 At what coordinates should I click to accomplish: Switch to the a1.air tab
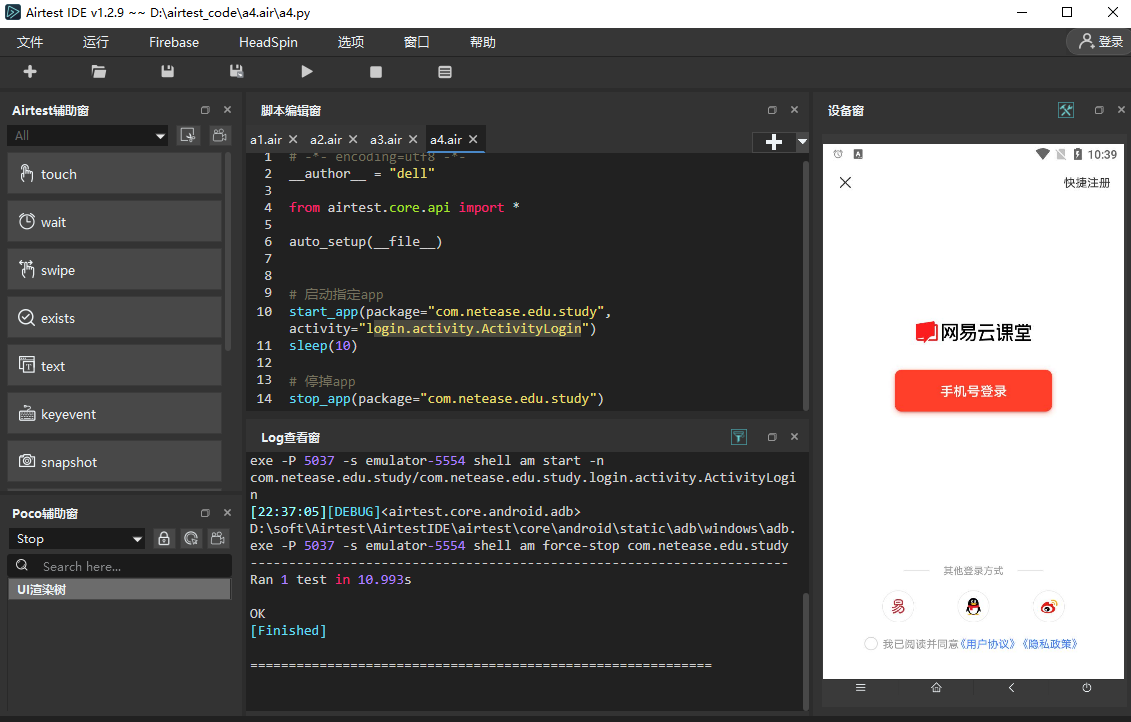pos(265,139)
